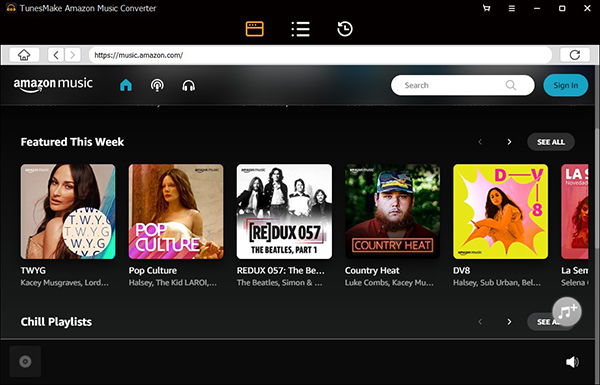Show next Featured This Week items
The image size is (600, 385).
(x=509, y=142)
